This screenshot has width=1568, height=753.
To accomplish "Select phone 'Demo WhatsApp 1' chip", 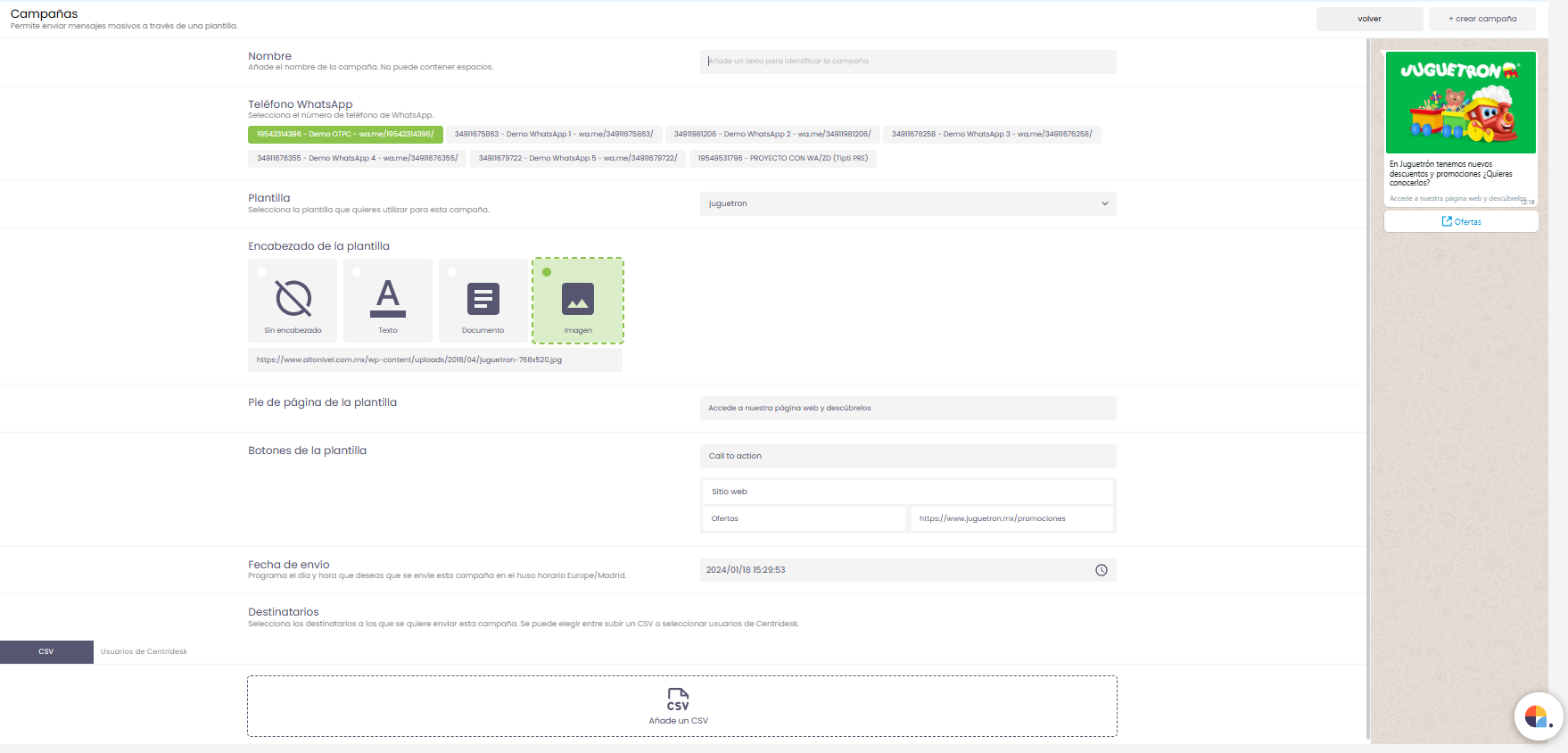I will tap(553, 135).
